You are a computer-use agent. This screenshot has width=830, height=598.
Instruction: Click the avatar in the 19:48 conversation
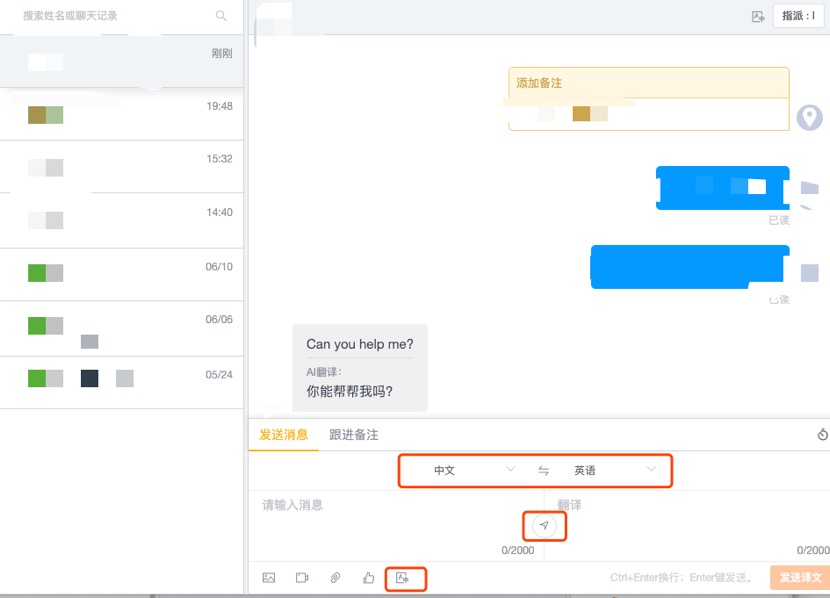(x=46, y=115)
